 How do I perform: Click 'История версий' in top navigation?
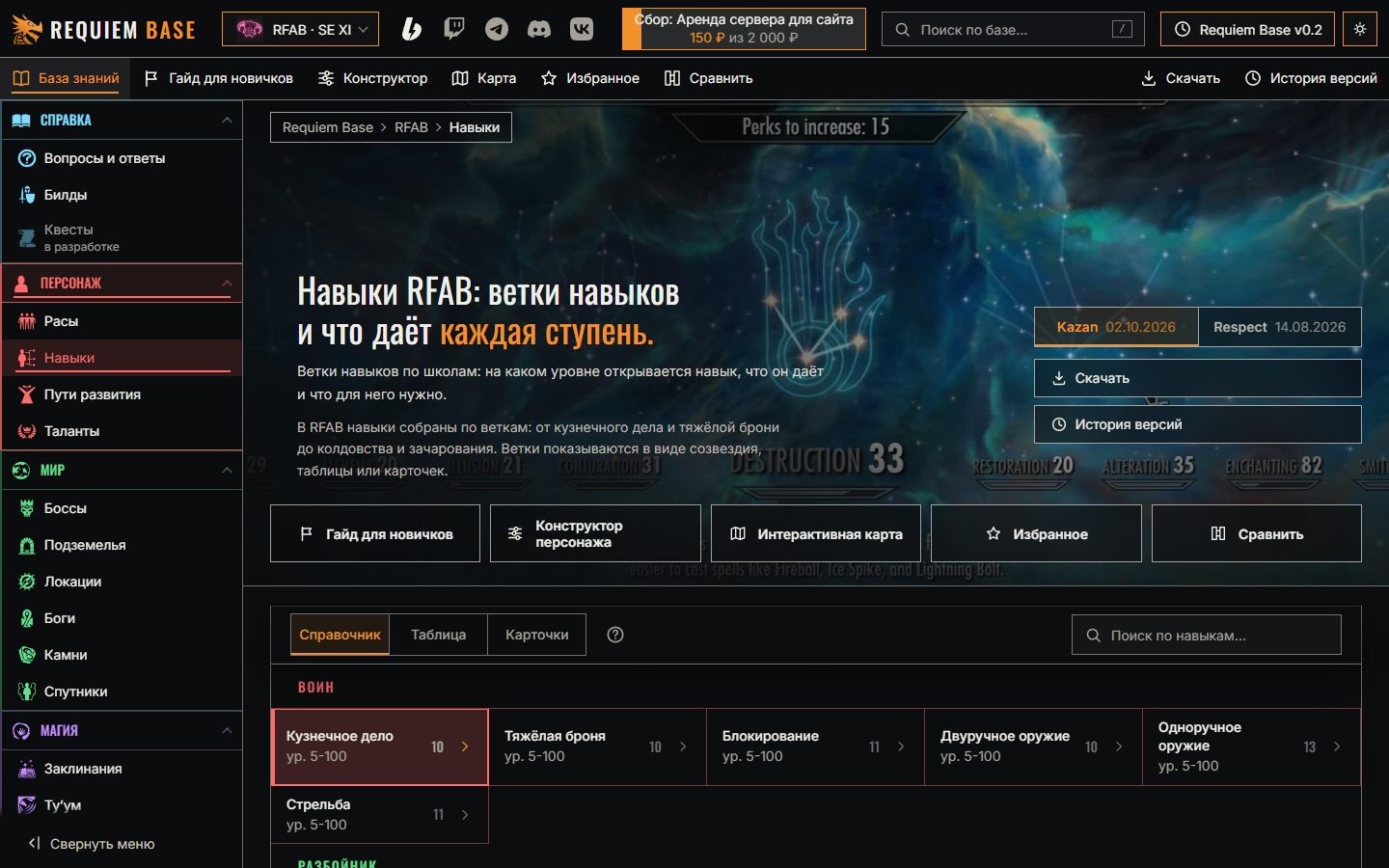[x=1311, y=78]
